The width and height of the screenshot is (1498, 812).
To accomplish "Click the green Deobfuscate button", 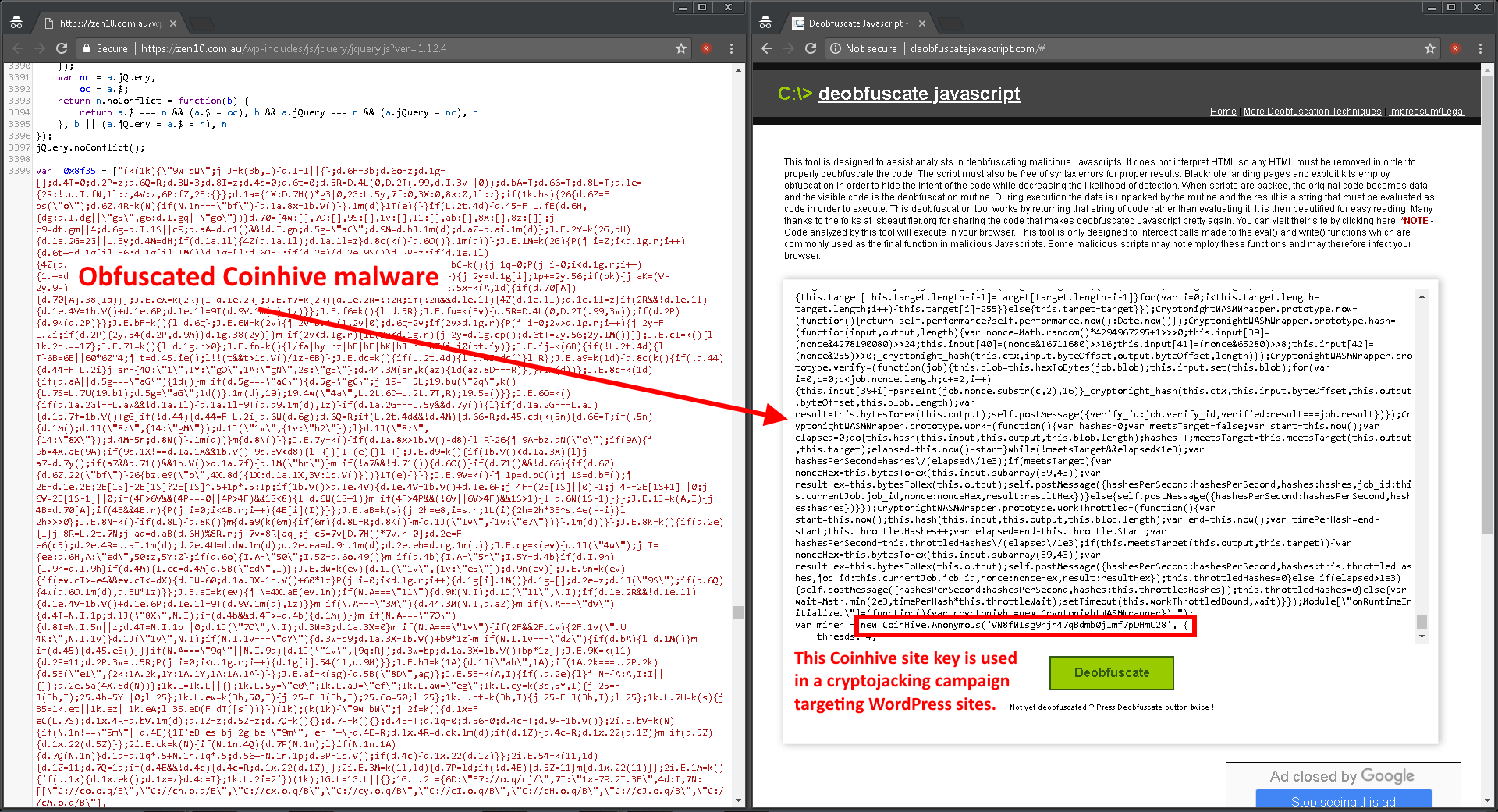I will [1112, 672].
